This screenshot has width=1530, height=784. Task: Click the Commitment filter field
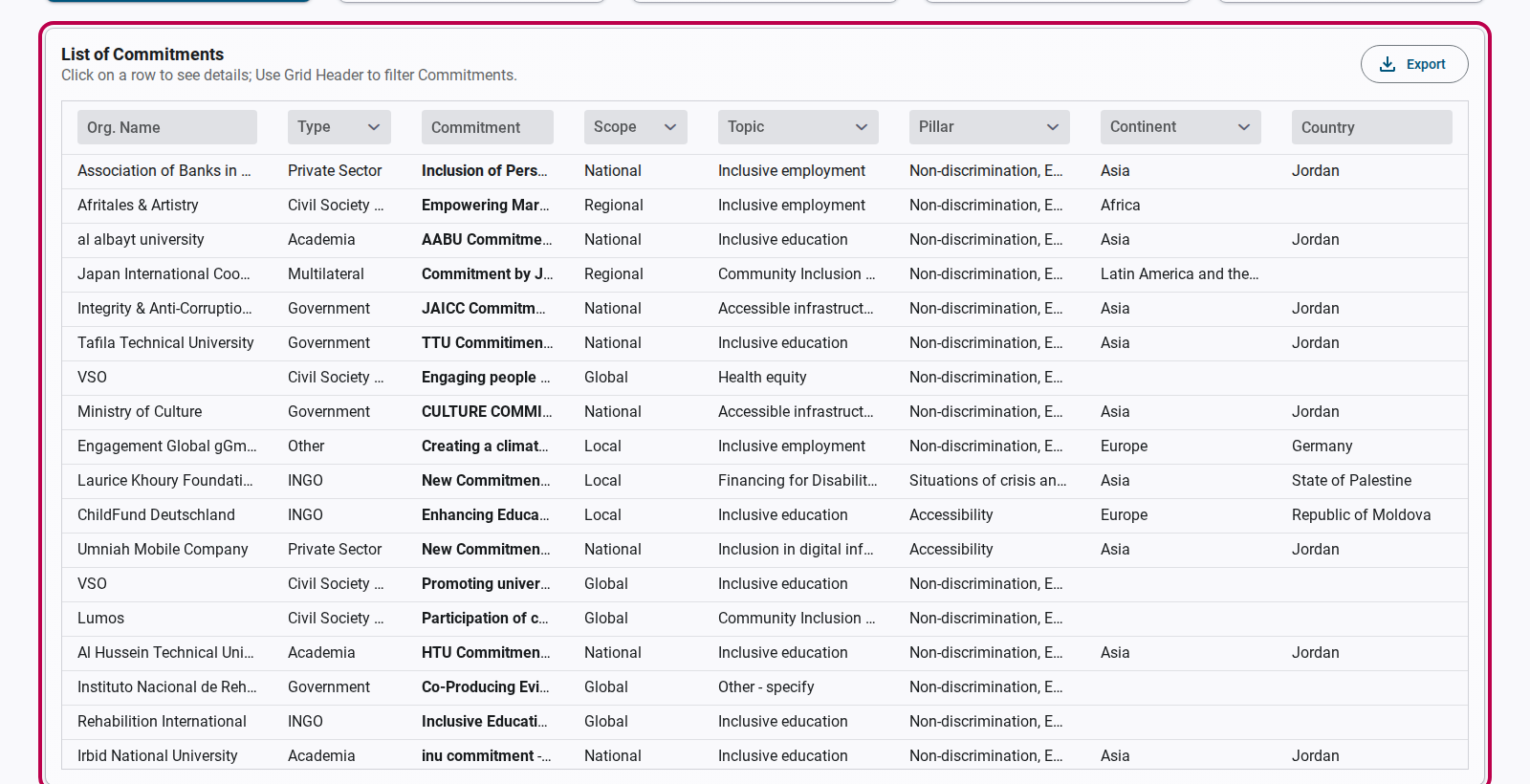click(x=488, y=127)
